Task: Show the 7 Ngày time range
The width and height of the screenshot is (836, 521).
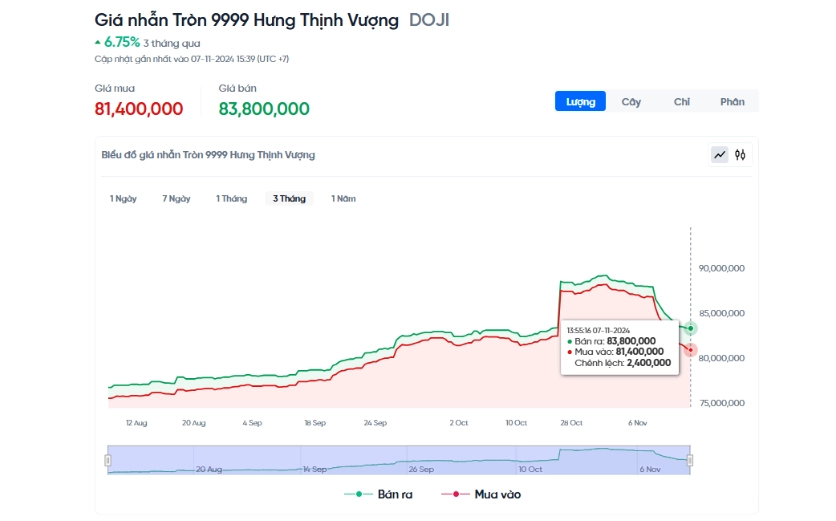Action: [x=176, y=198]
